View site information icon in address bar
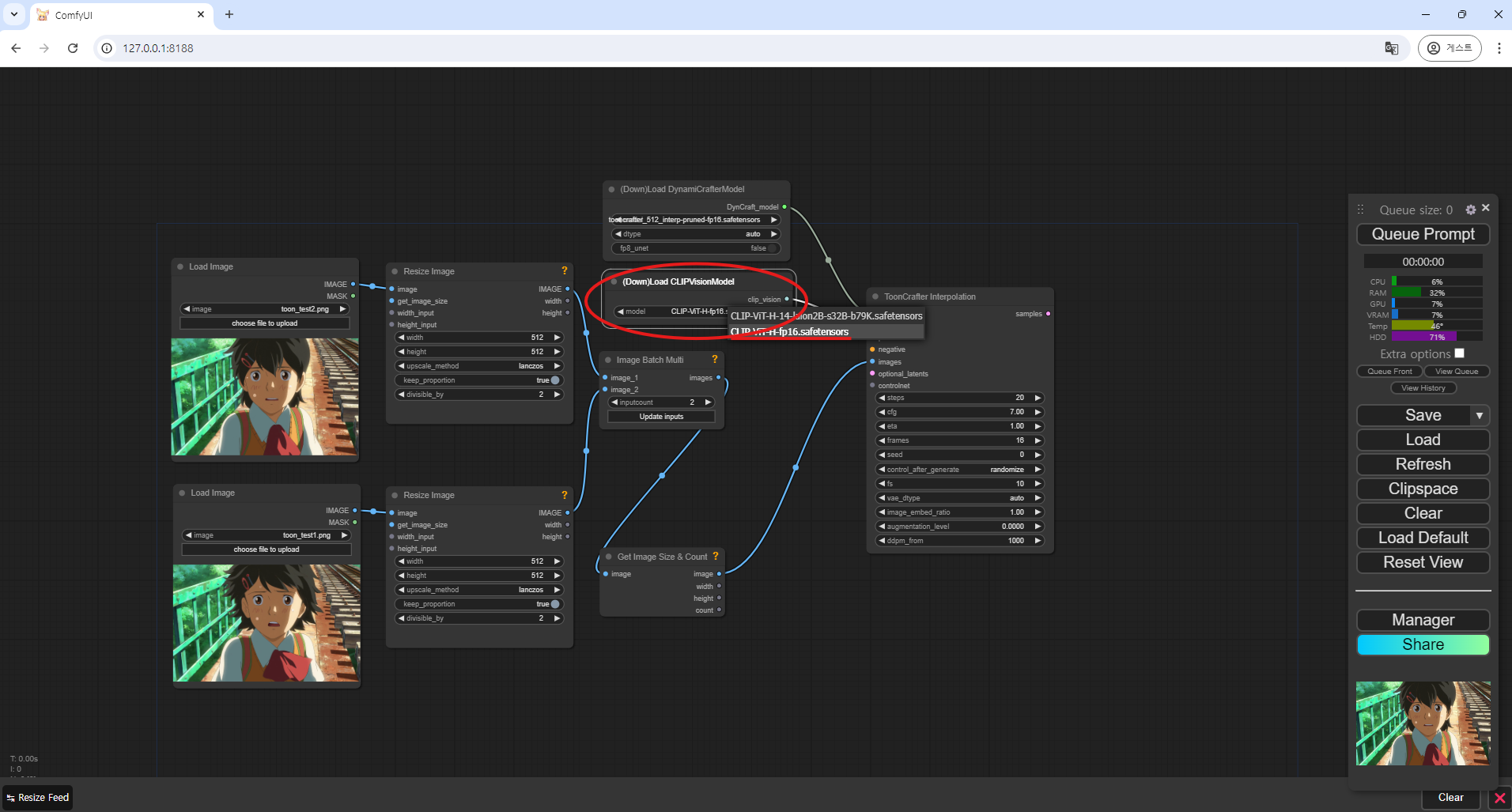Image resolution: width=1512 pixels, height=812 pixels. point(107,48)
